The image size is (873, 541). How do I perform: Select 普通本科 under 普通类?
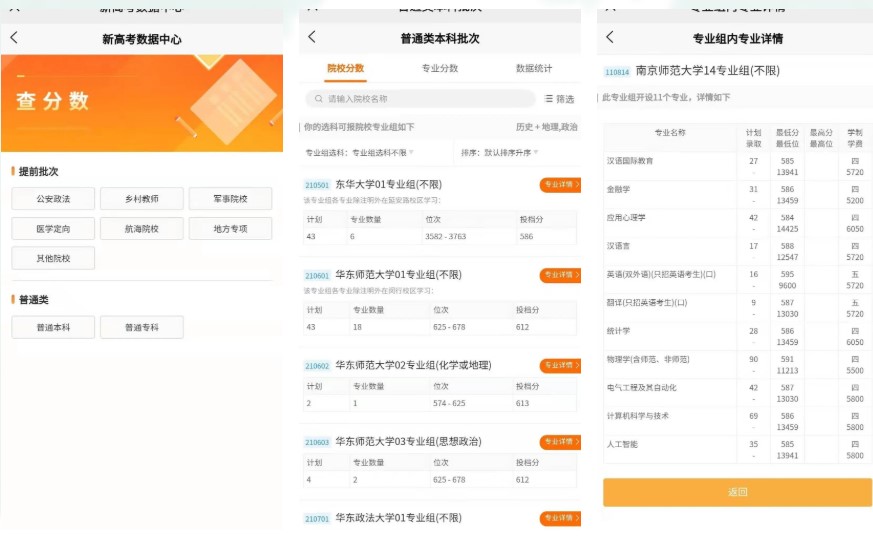54,327
